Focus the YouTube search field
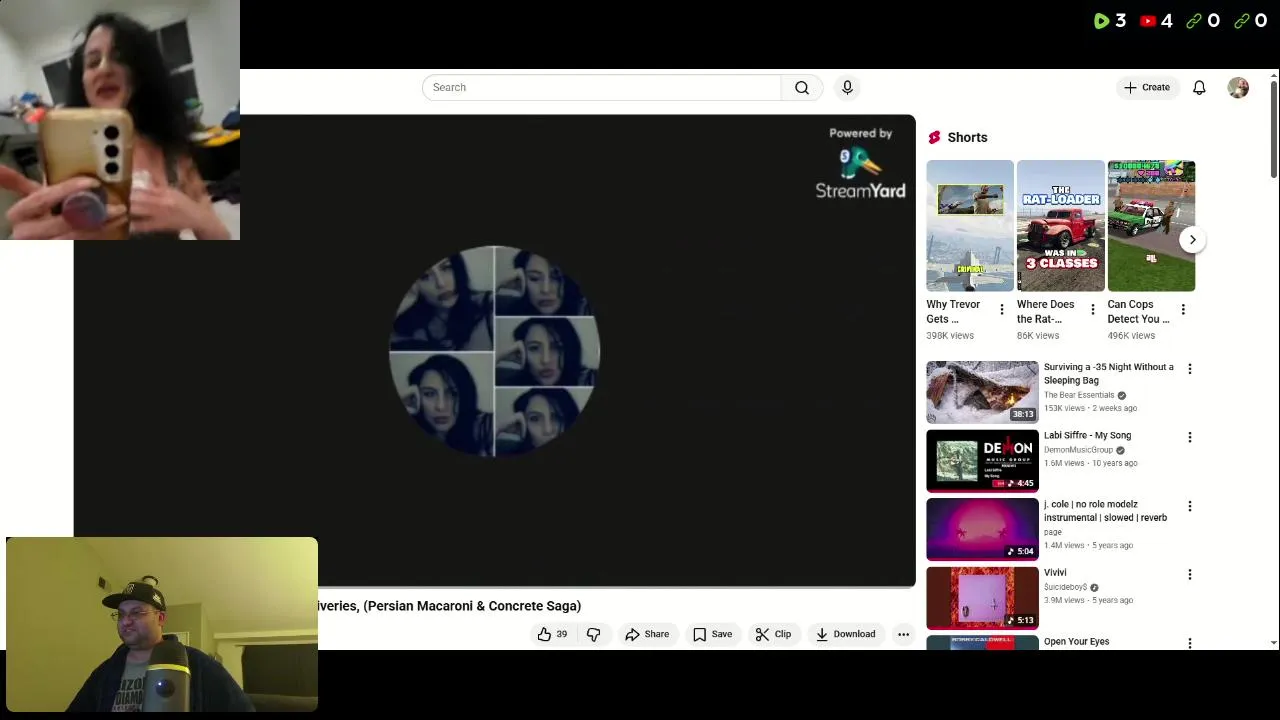1280x720 pixels. (601, 88)
